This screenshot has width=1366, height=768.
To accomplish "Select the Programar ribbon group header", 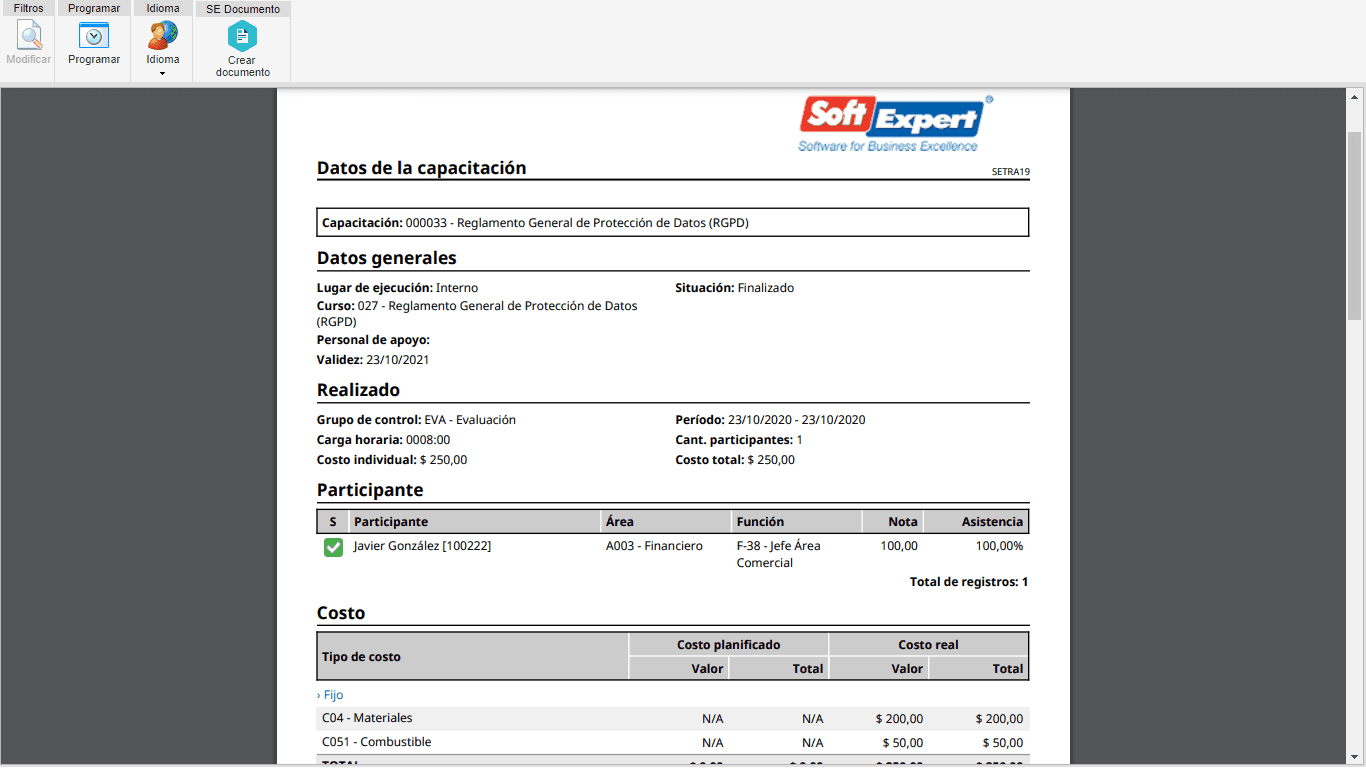I will pos(94,8).
